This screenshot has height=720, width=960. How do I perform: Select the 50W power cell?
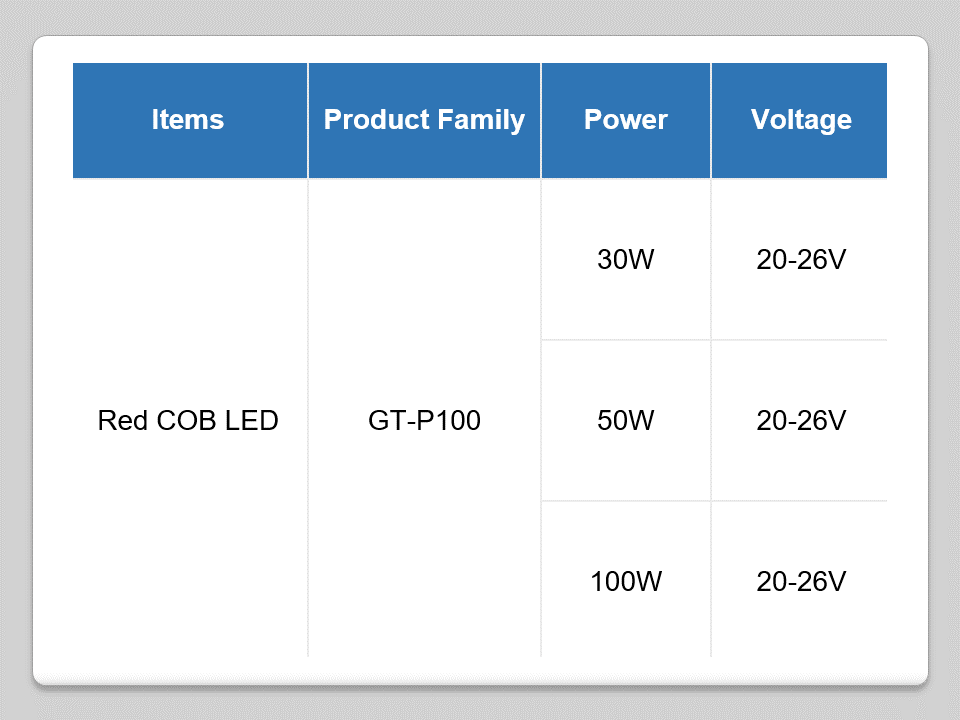(626, 421)
